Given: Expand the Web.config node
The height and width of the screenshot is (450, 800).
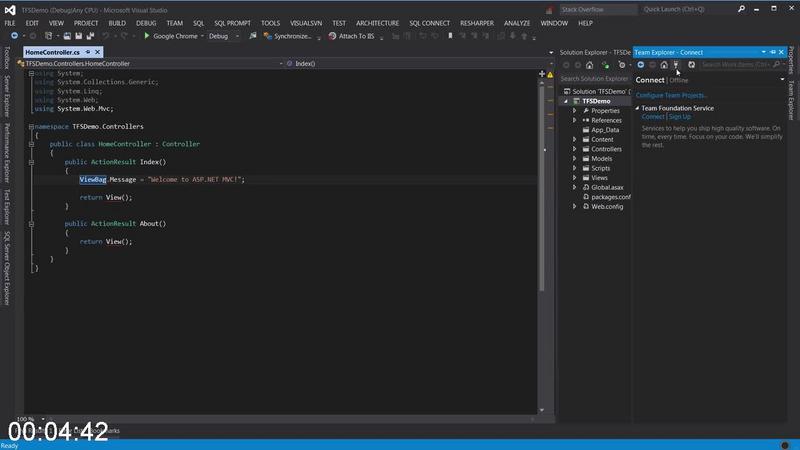Looking at the screenshot, I should click(574, 207).
